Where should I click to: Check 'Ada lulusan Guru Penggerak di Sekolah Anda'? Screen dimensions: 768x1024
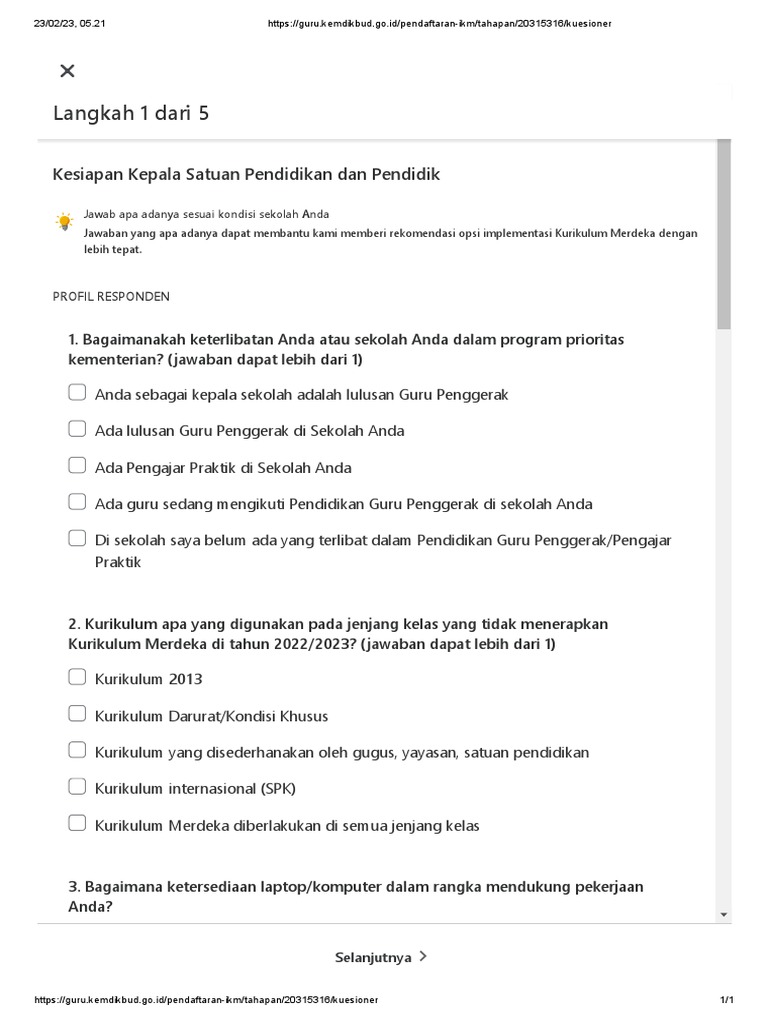[x=77, y=430]
